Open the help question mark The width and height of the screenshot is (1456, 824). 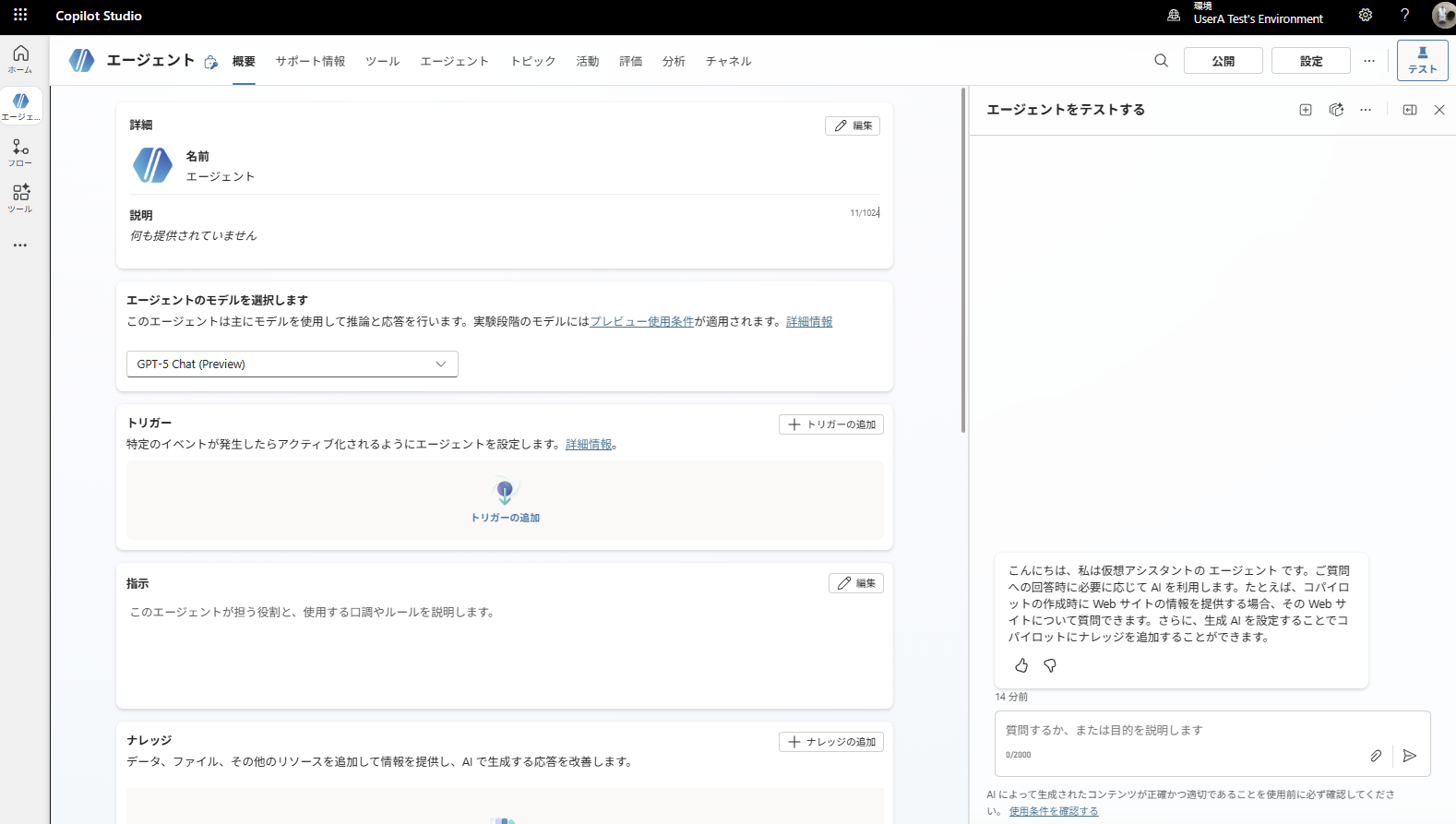1405,15
